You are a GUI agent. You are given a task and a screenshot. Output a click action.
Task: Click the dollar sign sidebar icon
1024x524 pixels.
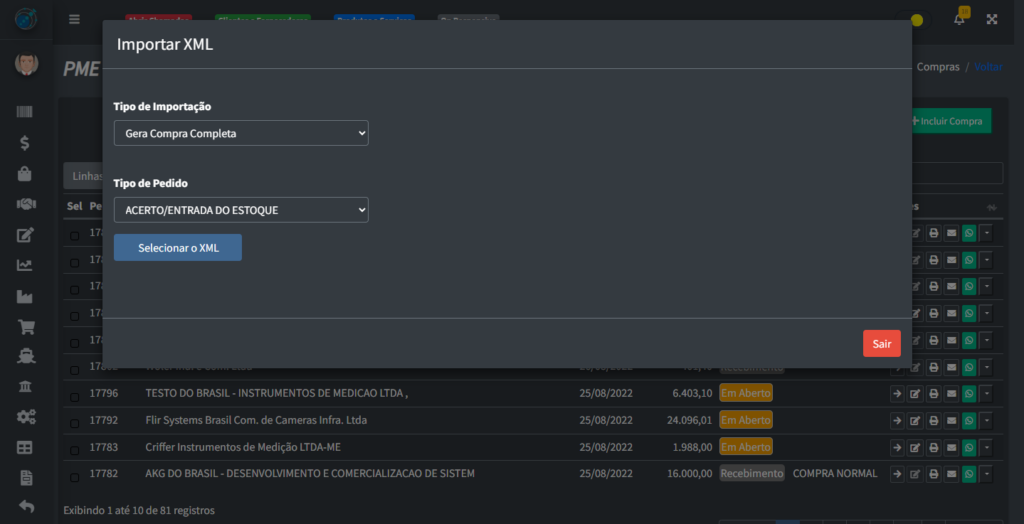click(26, 143)
